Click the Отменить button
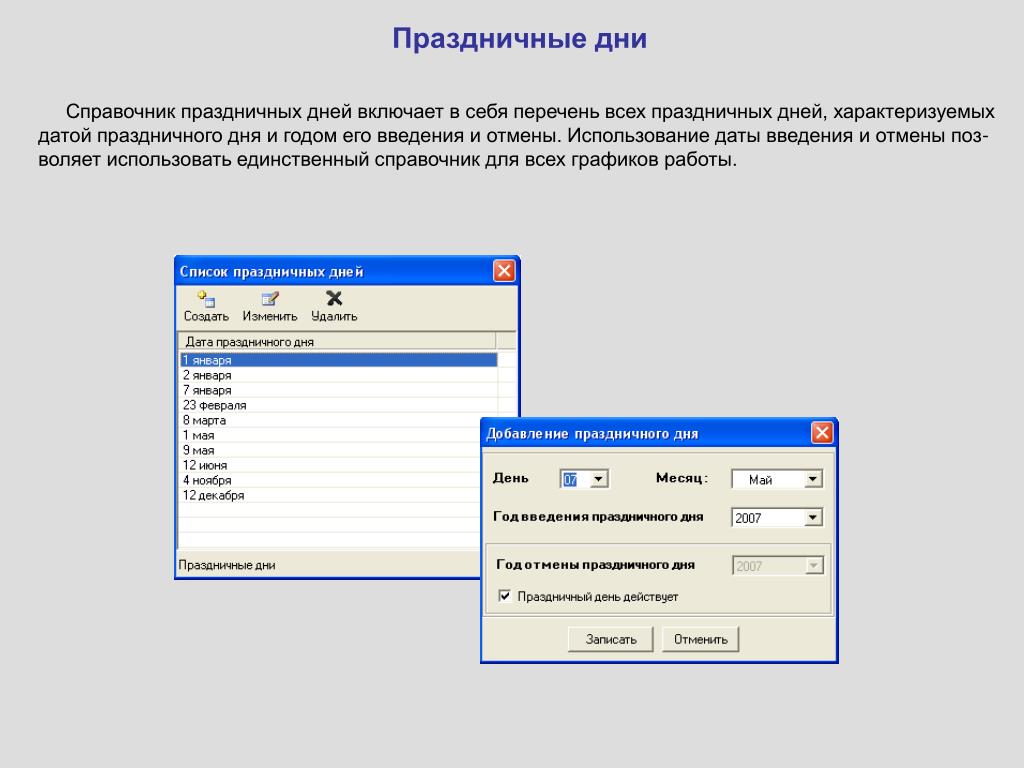 coord(700,639)
